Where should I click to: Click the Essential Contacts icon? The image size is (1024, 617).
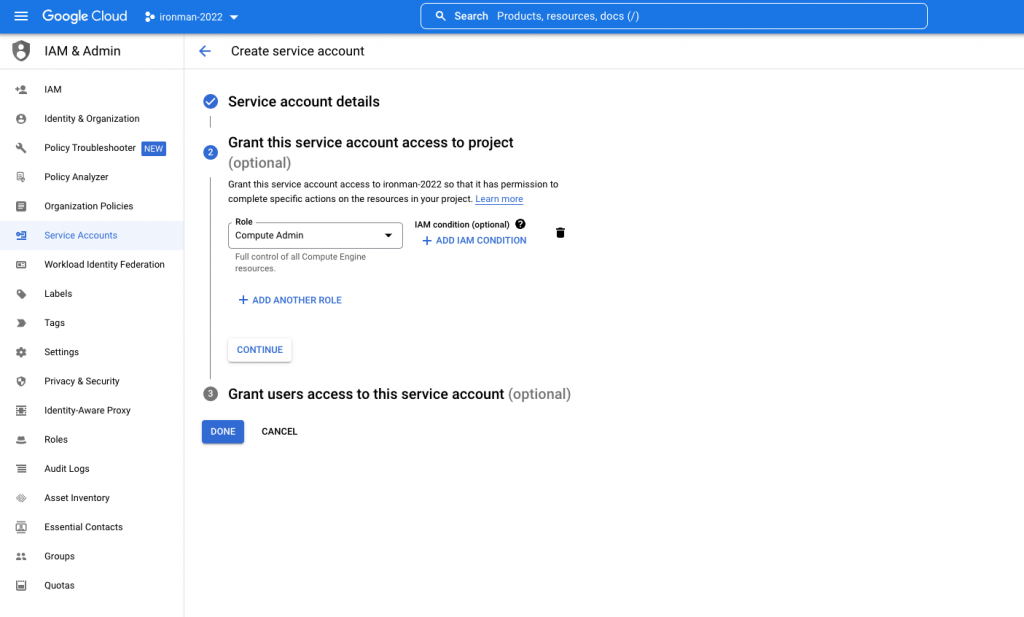(x=21, y=527)
